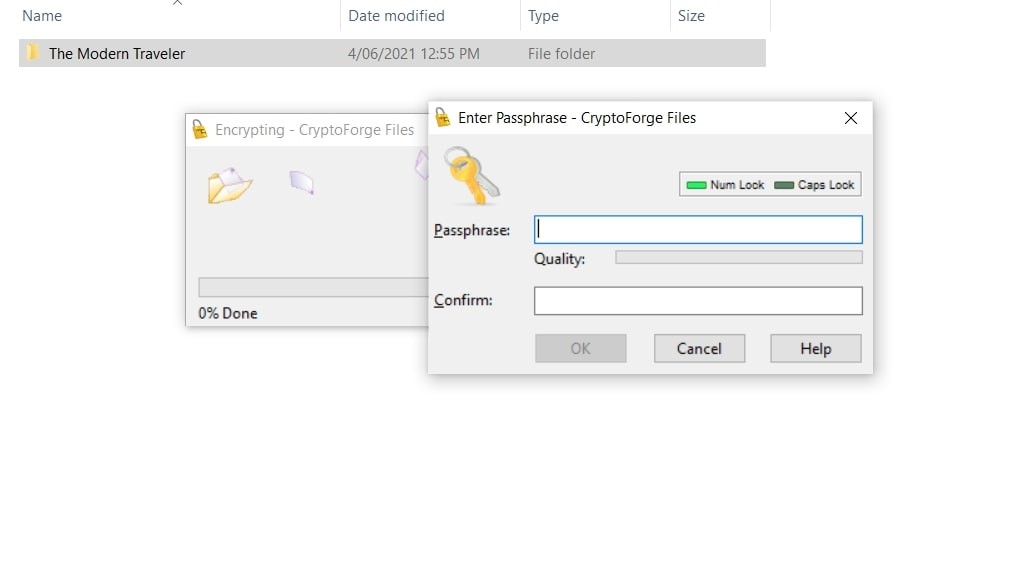The width and height of the screenshot is (1019, 573).
Task: Click the Quality label text
Action: point(560,259)
